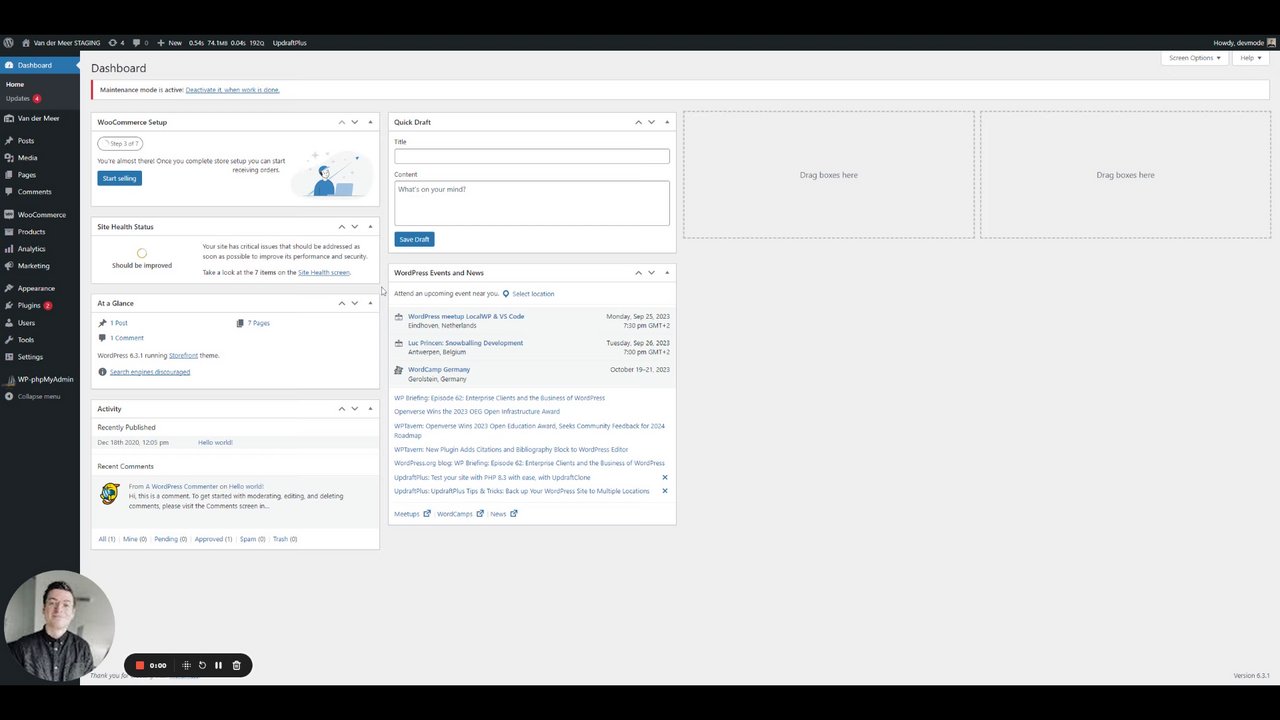Open Query Monitor stats in admin bar
This screenshot has height=720, width=1280.
coord(226,43)
